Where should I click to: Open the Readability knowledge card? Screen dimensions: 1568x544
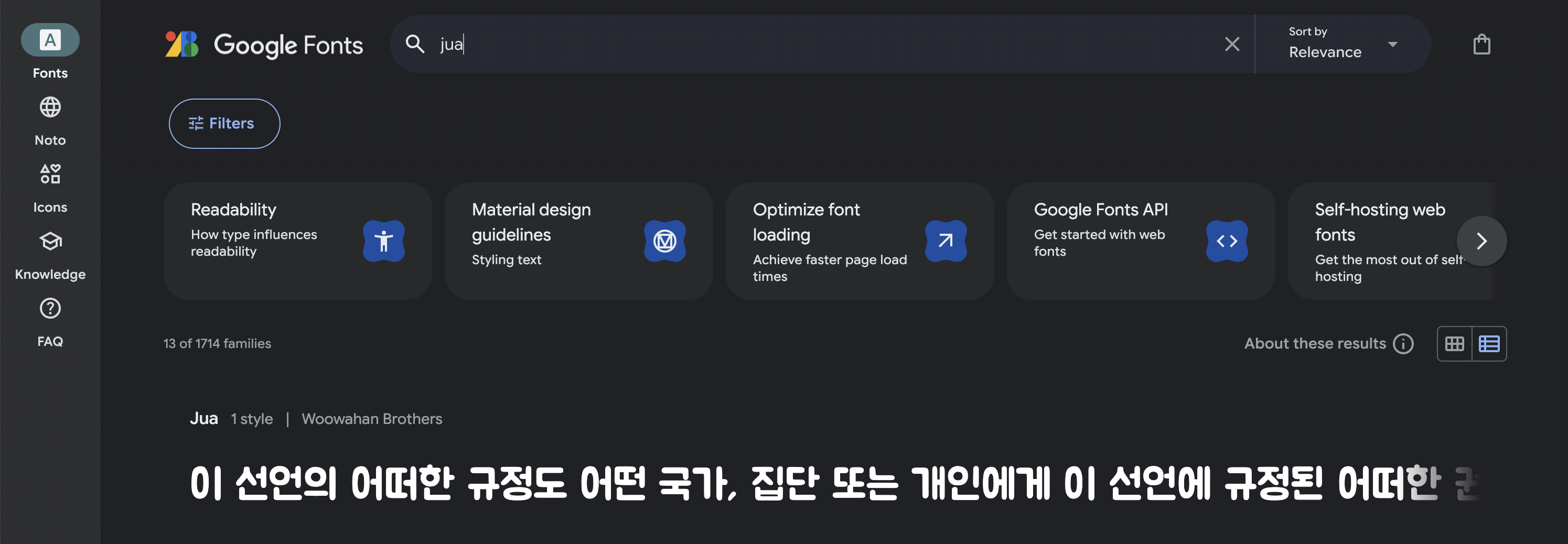(298, 241)
